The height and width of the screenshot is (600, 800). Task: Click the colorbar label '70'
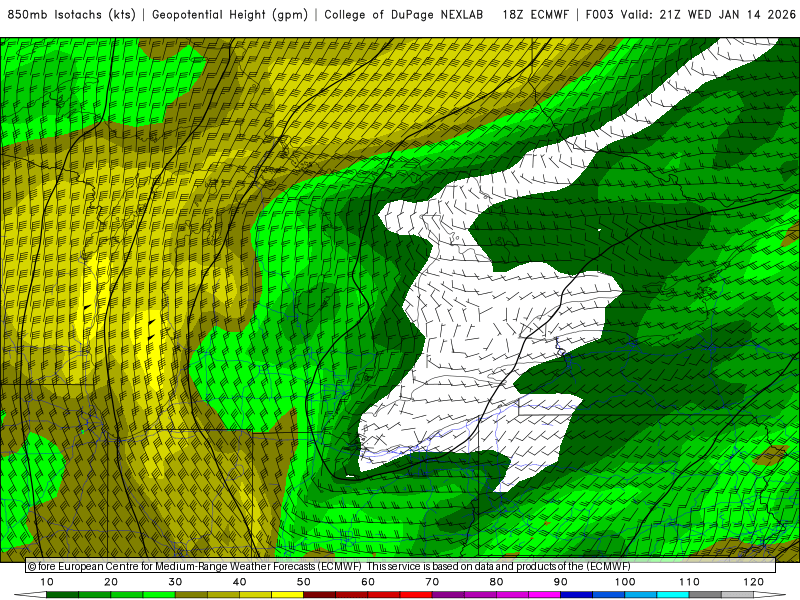pyautogui.click(x=432, y=582)
